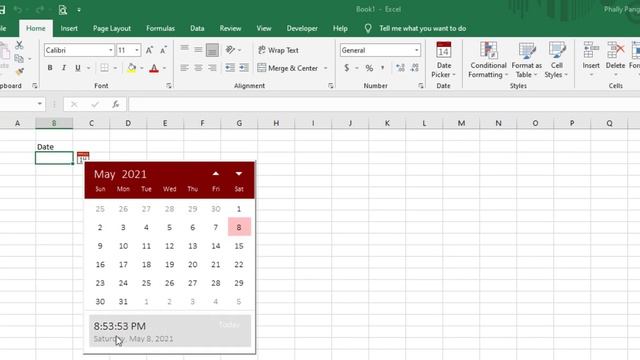Open the font size dropdown
Screen dimensions: 640x360
click(x=137, y=50)
